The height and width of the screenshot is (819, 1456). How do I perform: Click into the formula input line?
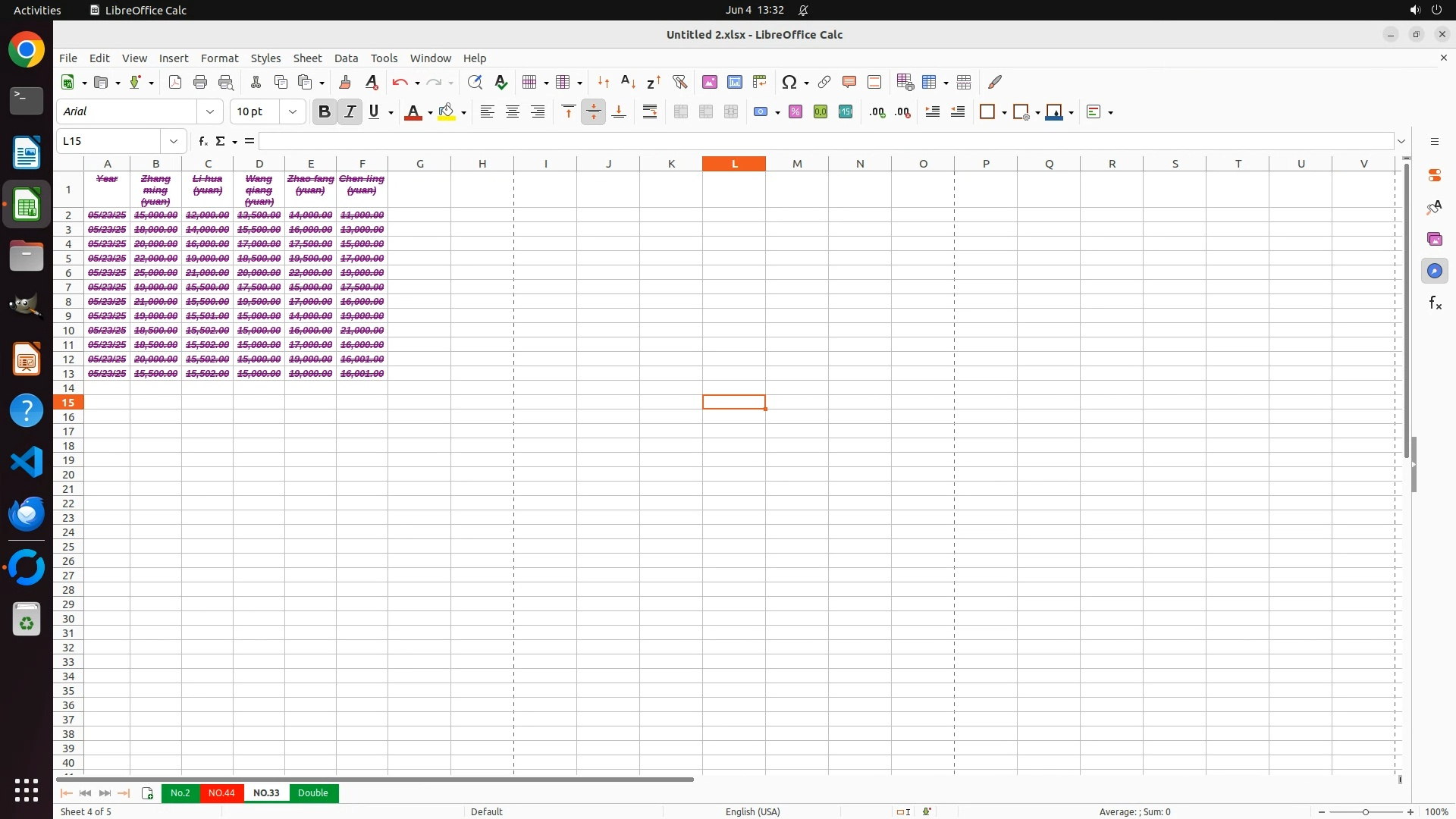pos(825,141)
